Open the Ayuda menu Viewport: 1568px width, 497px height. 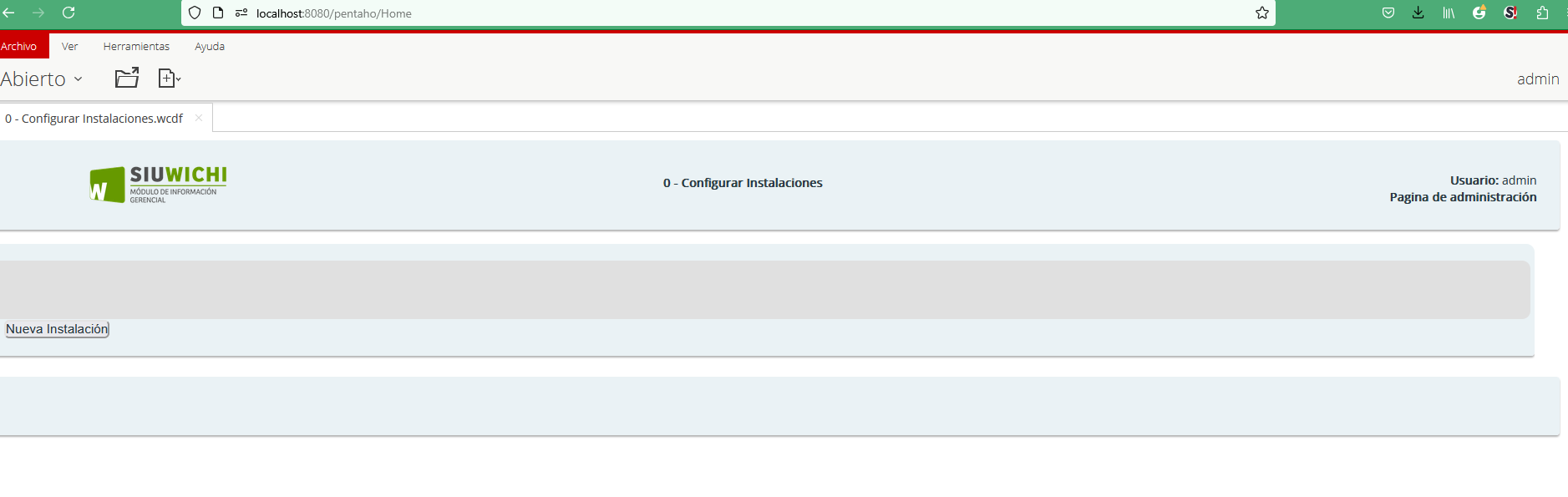[210, 46]
